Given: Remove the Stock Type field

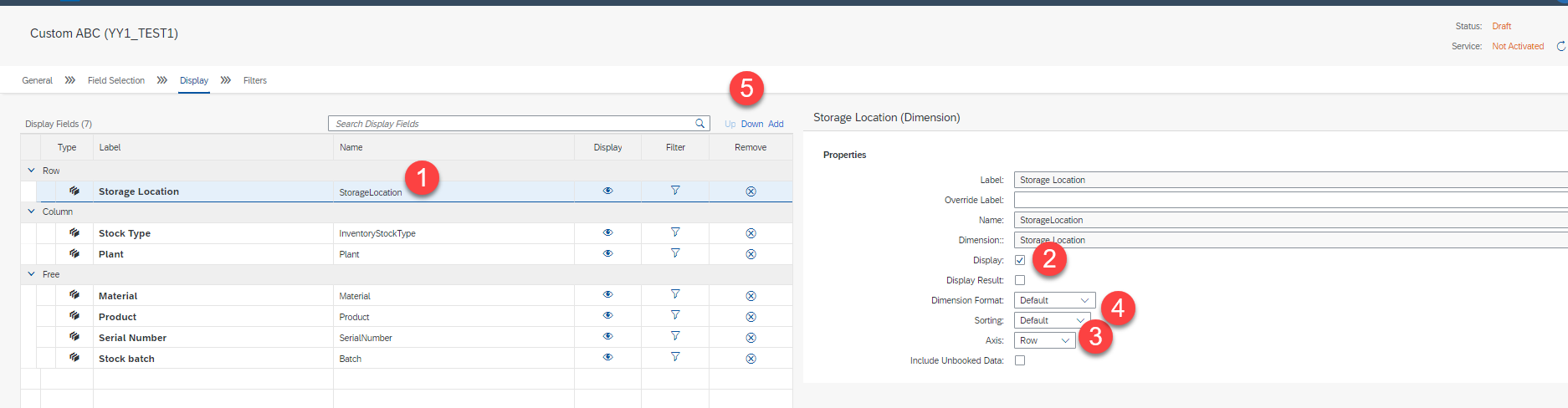Looking at the screenshot, I should [x=751, y=233].
